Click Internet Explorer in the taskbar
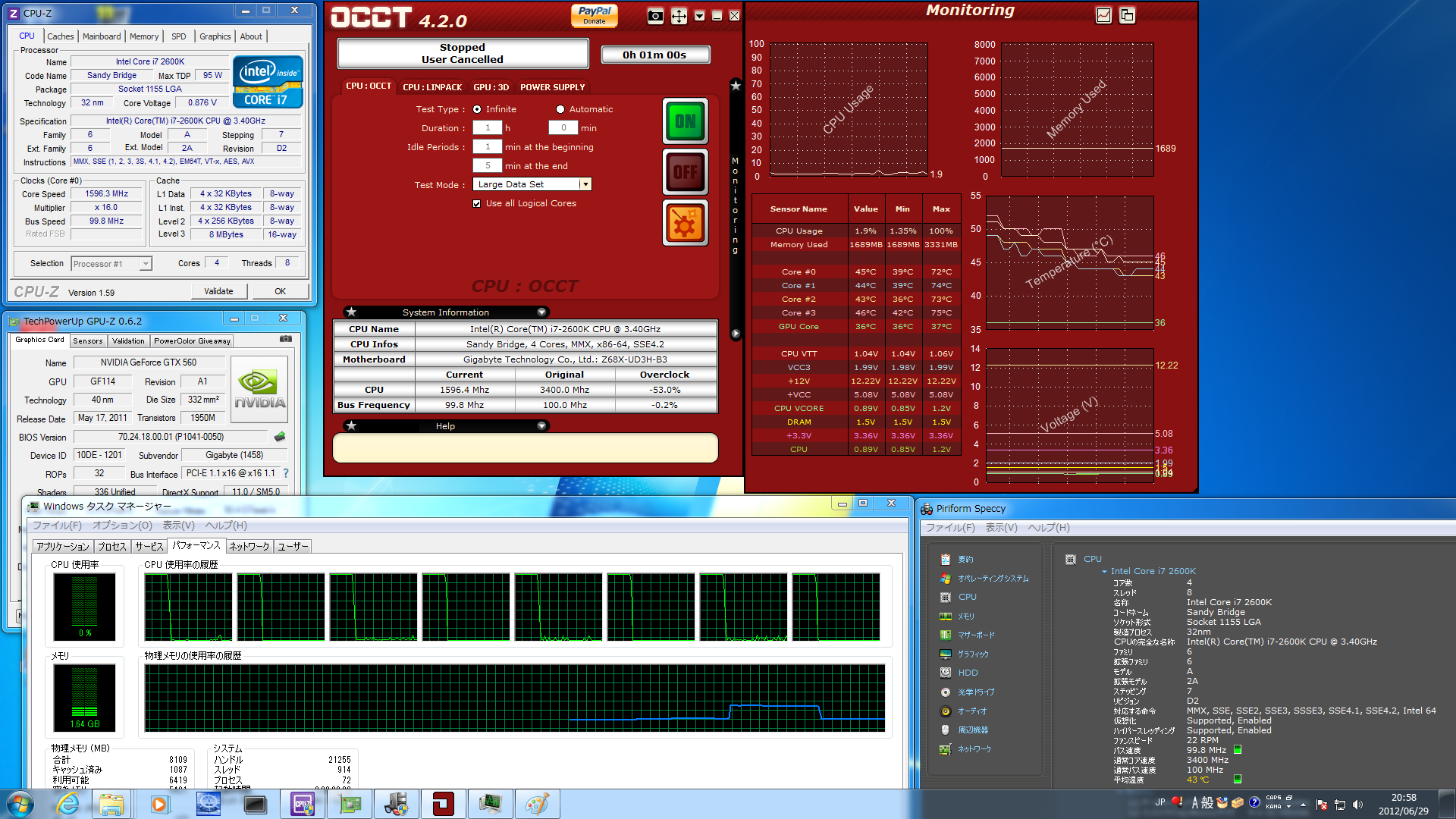1456x819 pixels. point(67,804)
